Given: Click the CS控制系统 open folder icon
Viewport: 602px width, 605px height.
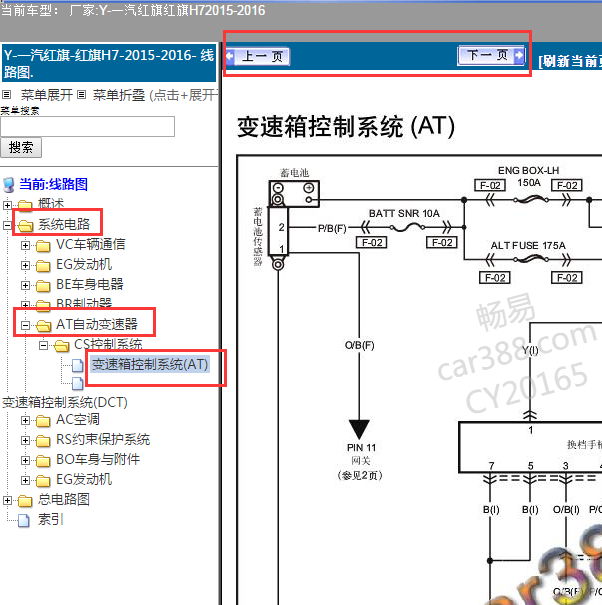Looking at the screenshot, I should coord(62,346).
